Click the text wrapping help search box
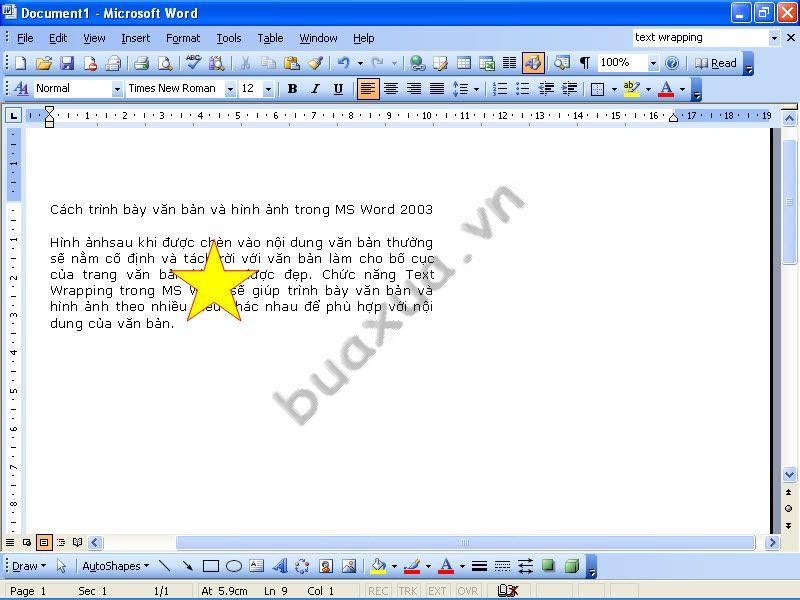Viewport: 800px width, 600px height. pyautogui.click(x=701, y=37)
